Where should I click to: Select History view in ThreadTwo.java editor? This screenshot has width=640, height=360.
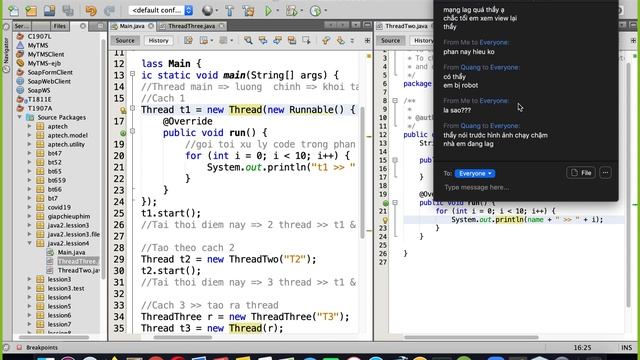[x=422, y=40]
